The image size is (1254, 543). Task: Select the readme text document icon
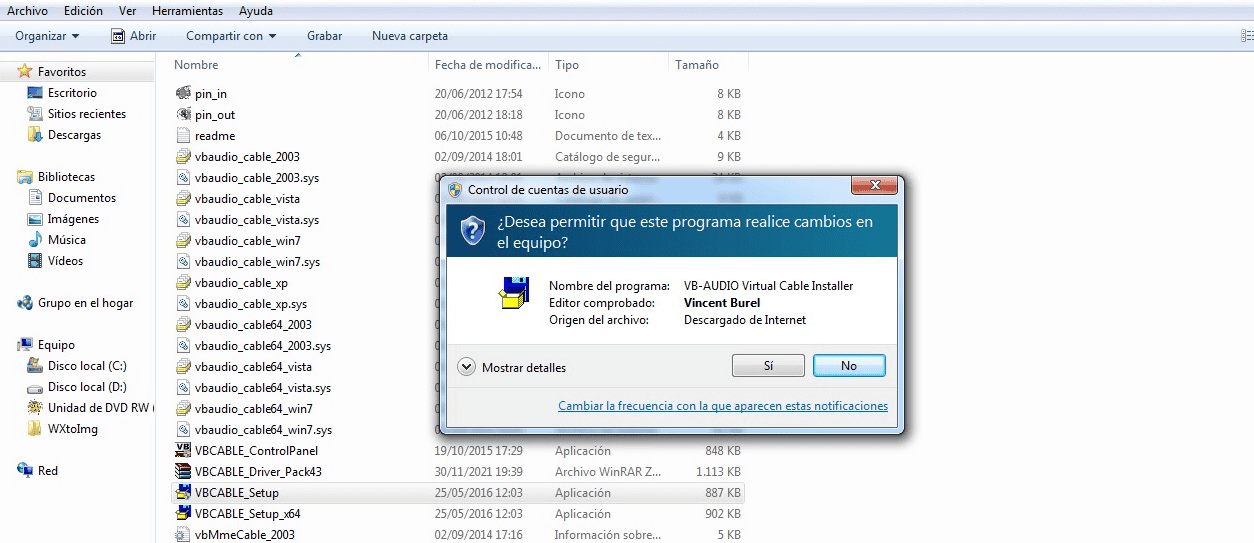(x=183, y=135)
